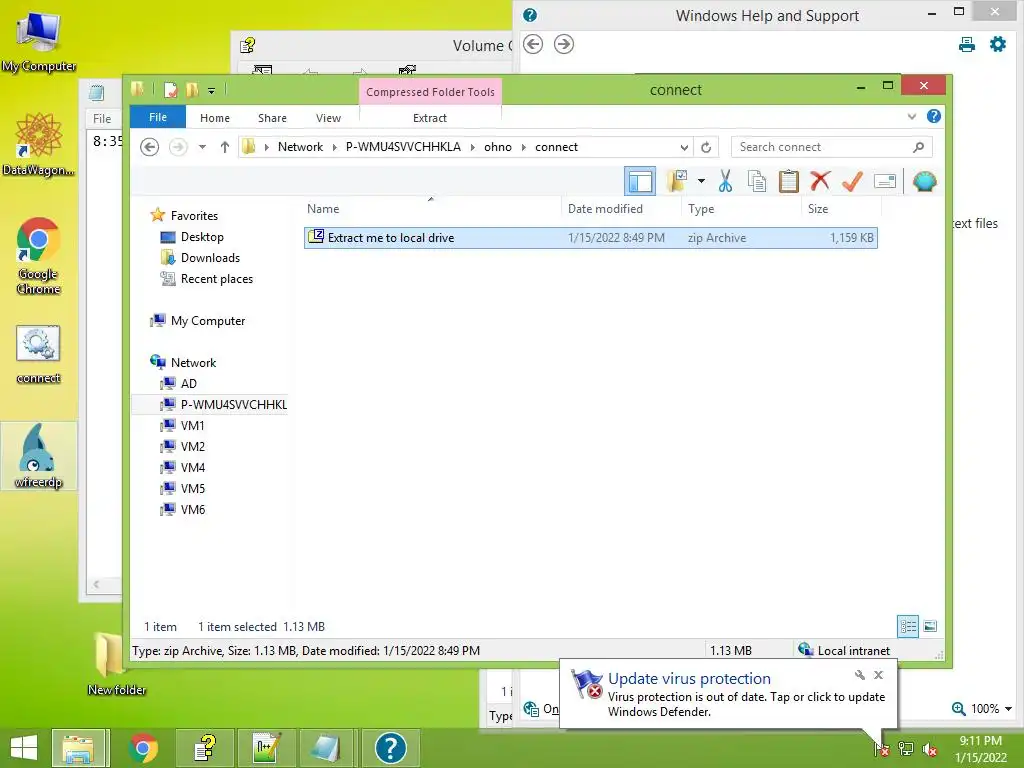Click the quick access Properties icon
This screenshot has width=1024, height=768.
tap(170, 90)
